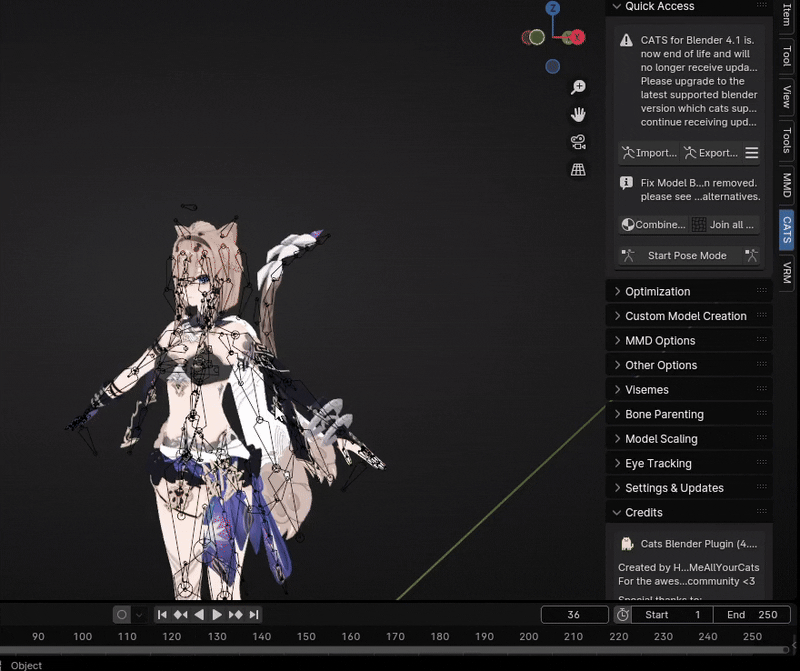This screenshot has height=671, width=800.
Task: Click the Z axis gizmo circle
Action: 553,8
